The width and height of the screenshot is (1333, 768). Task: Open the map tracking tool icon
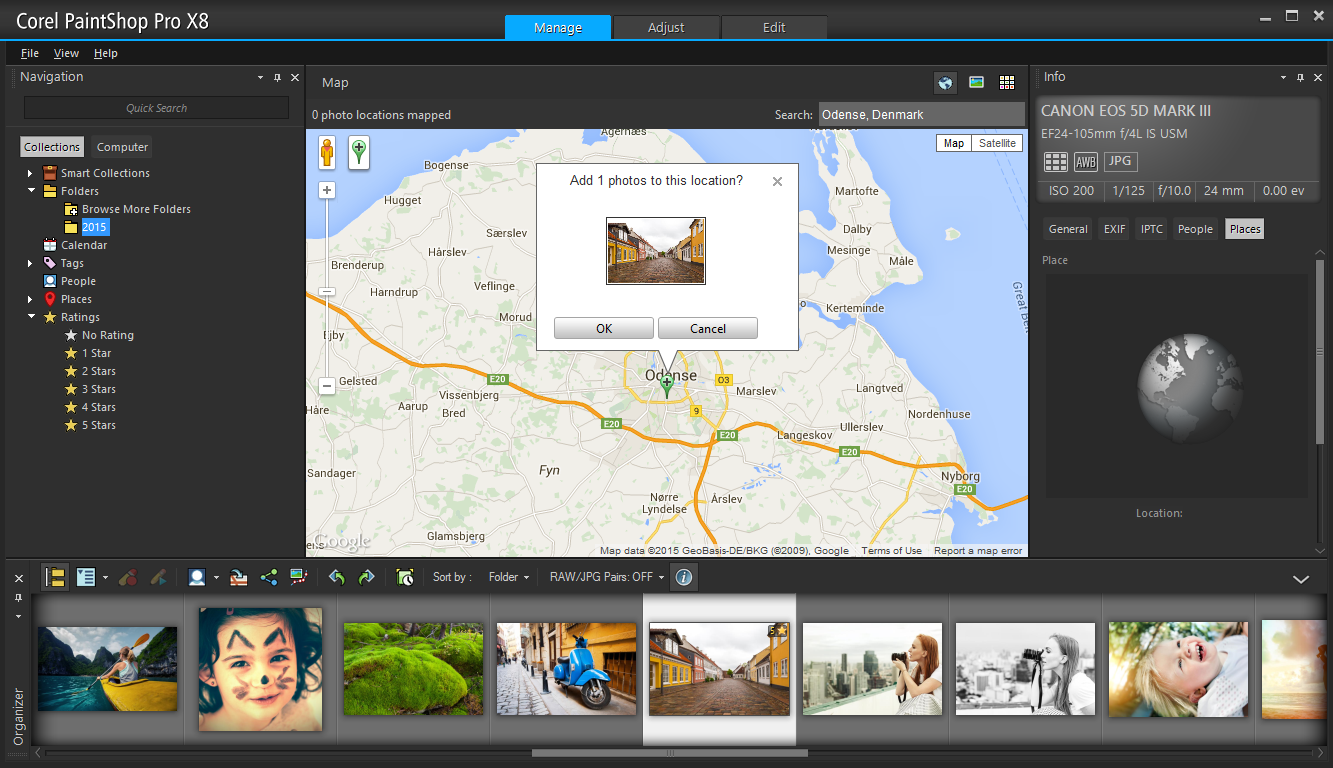(x=296, y=577)
